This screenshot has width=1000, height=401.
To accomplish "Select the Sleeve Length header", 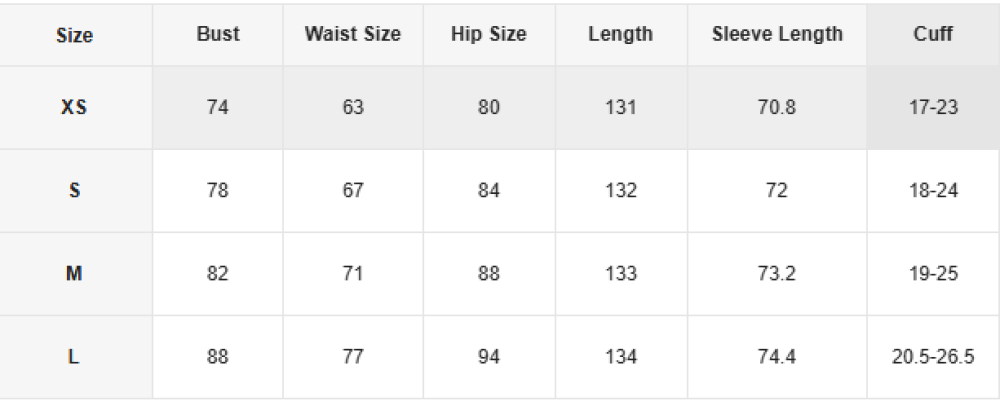I will click(x=777, y=34).
